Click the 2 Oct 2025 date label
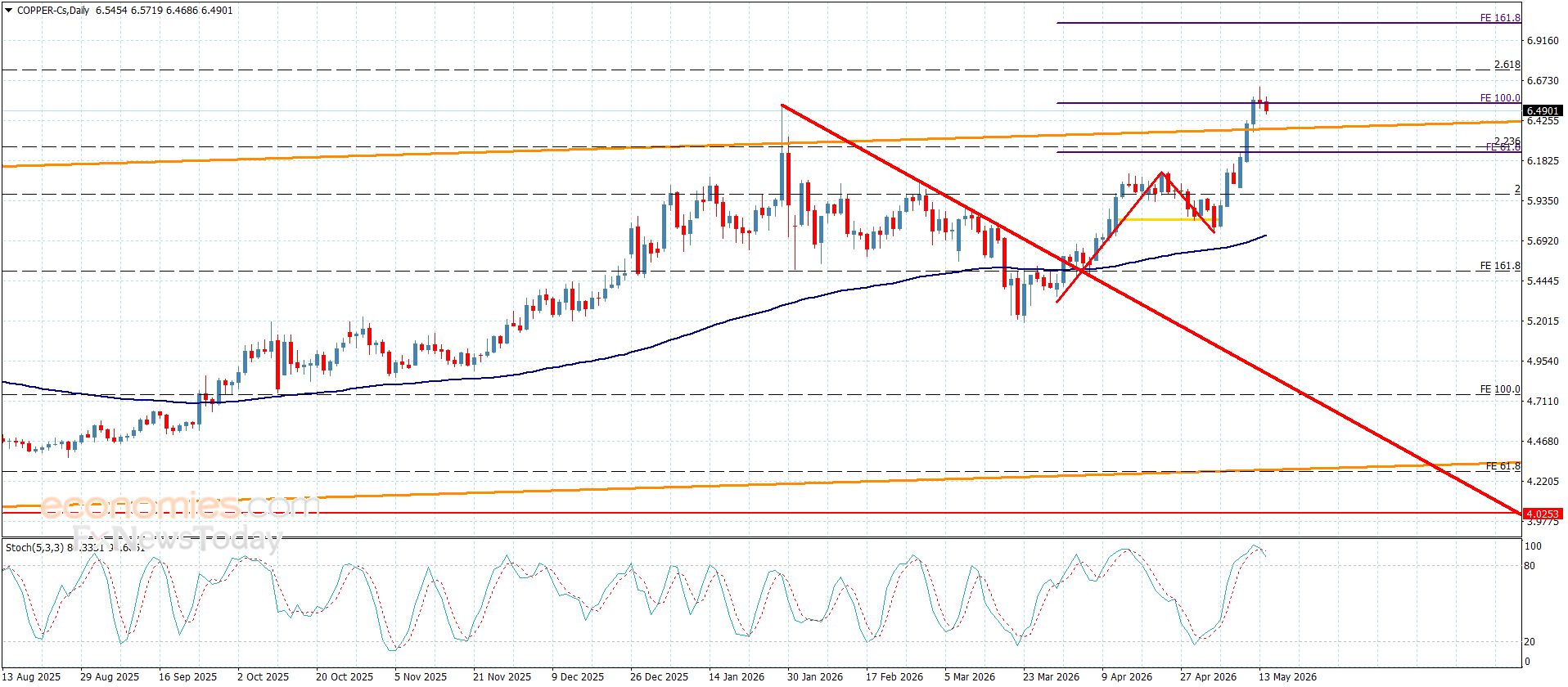Screen dimensions: 1568x687 [263, 677]
